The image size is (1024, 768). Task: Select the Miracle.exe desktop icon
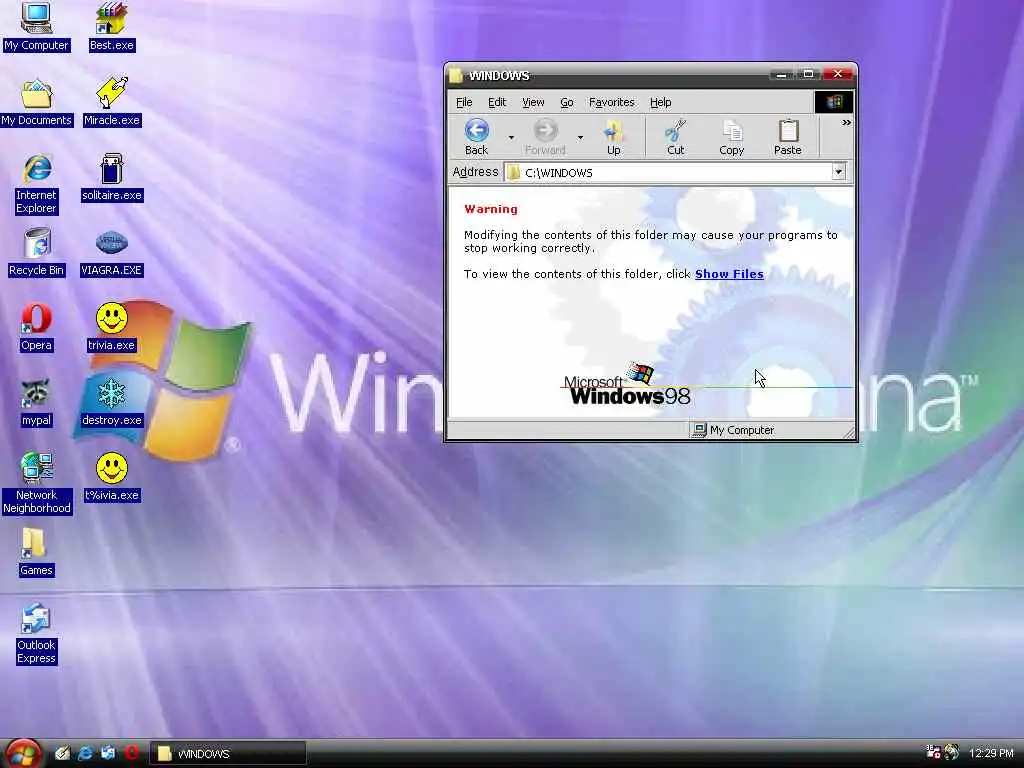click(112, 103)
